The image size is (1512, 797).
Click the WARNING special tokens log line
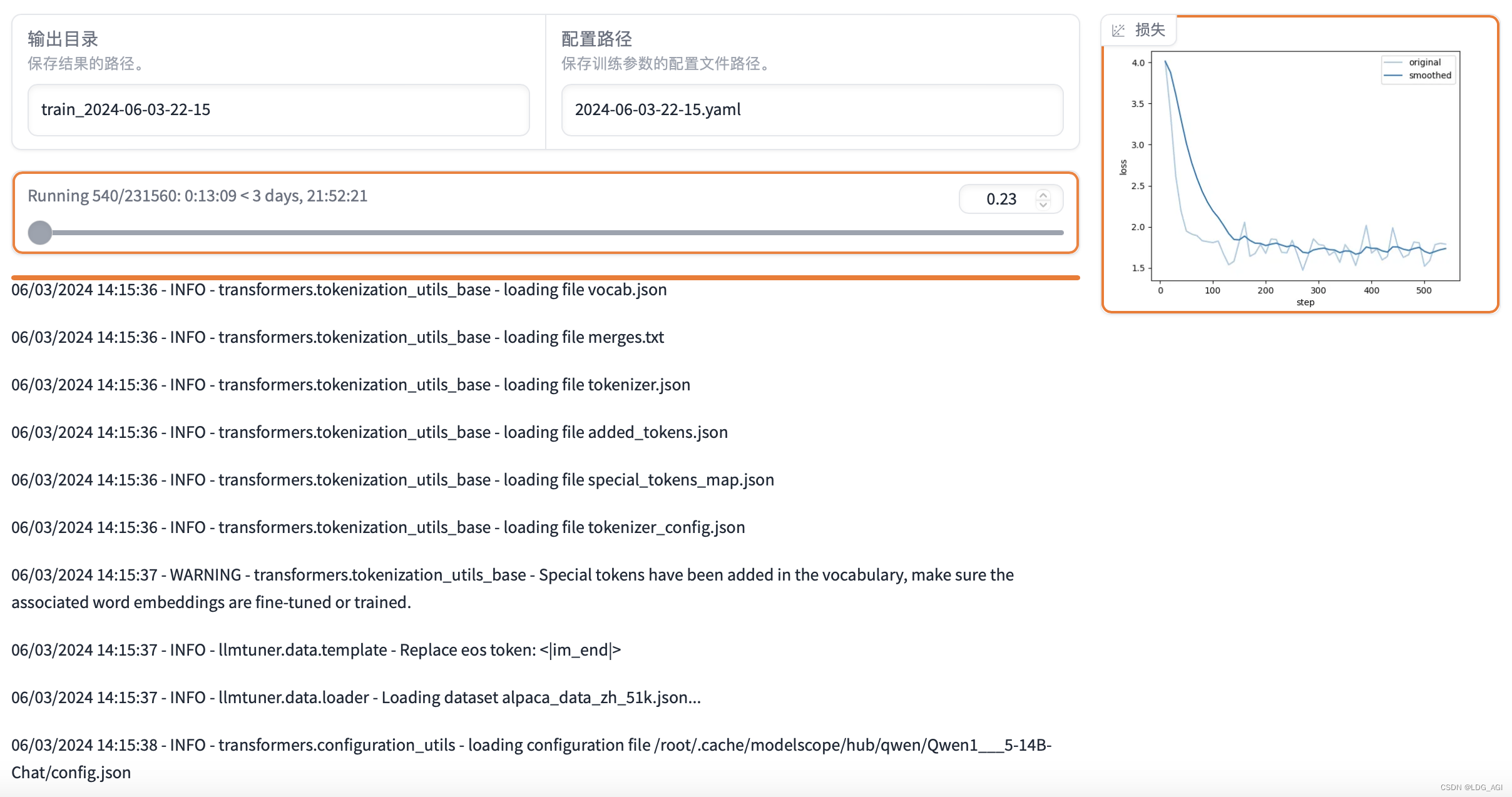click(512, 588)
